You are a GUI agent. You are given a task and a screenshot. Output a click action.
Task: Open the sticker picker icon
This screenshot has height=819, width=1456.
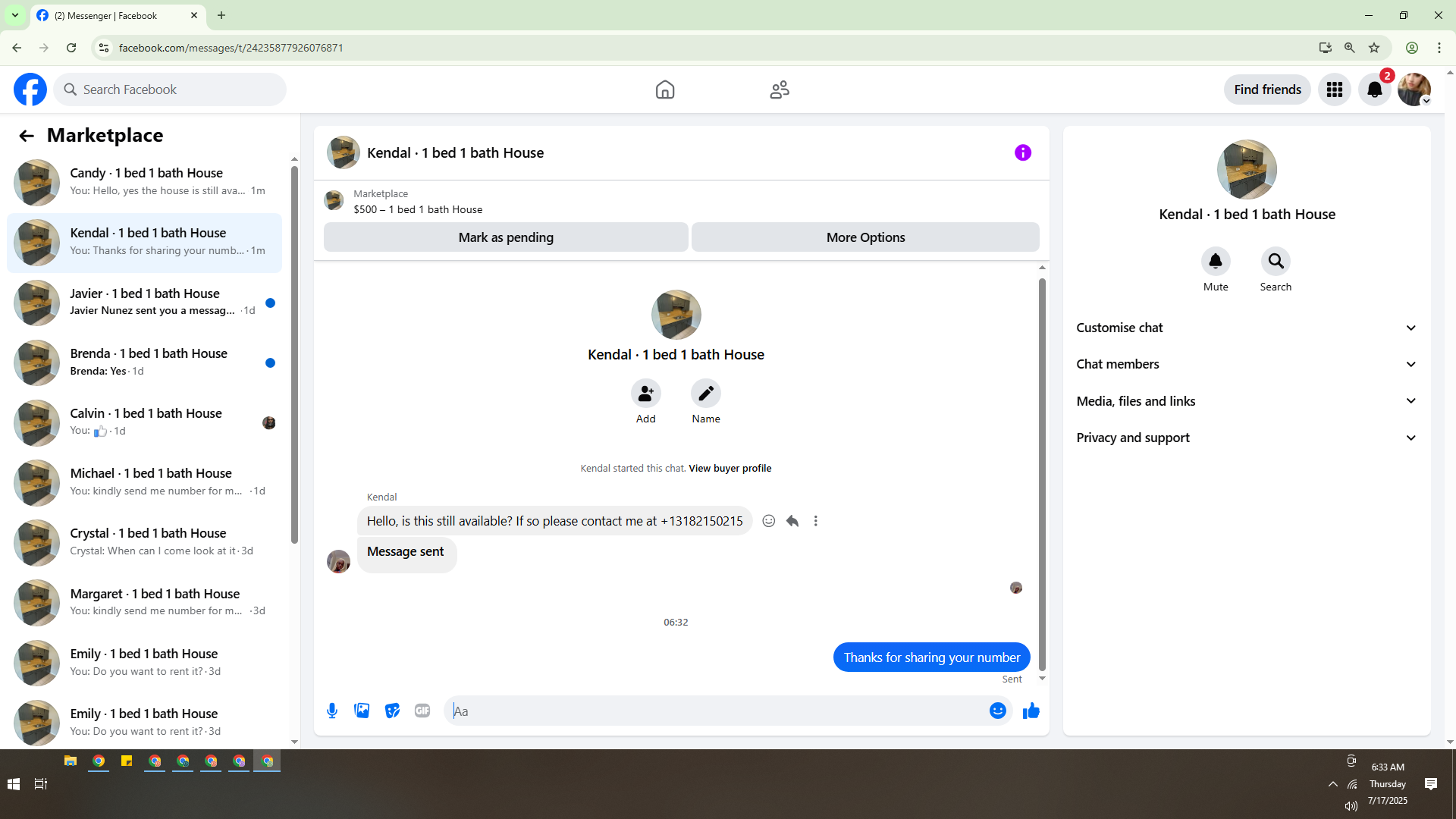pyautogui.click(x=392, y=711)
